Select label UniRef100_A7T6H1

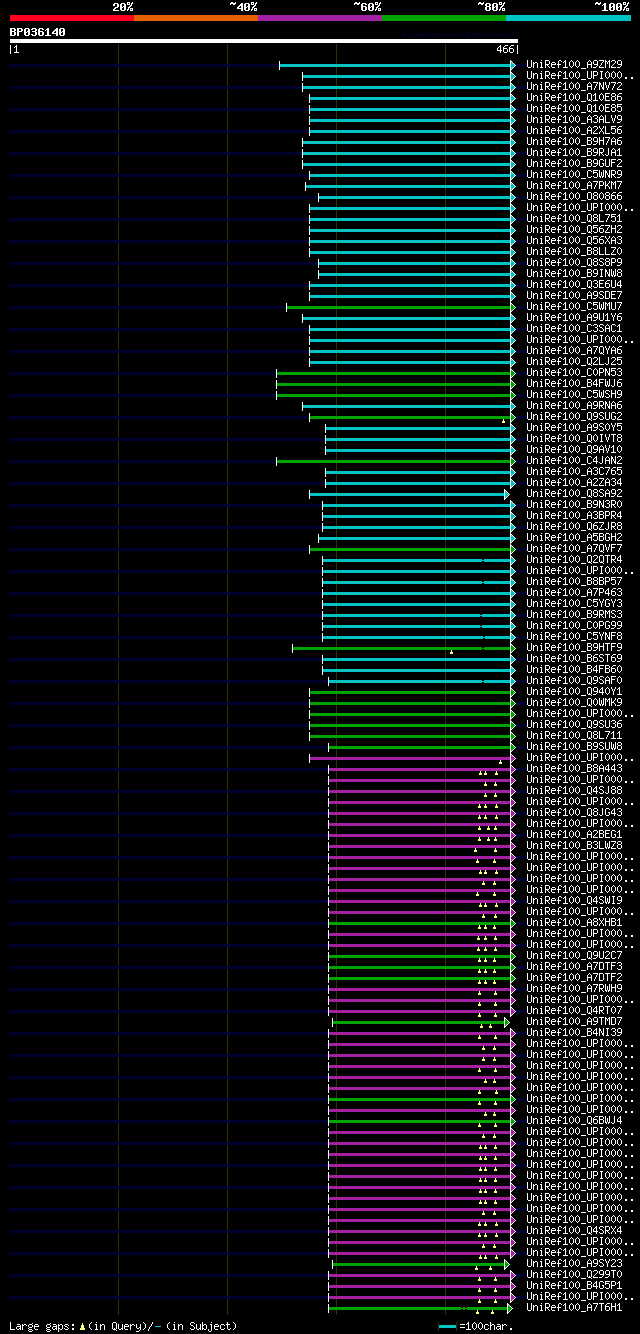point(574,1308)
